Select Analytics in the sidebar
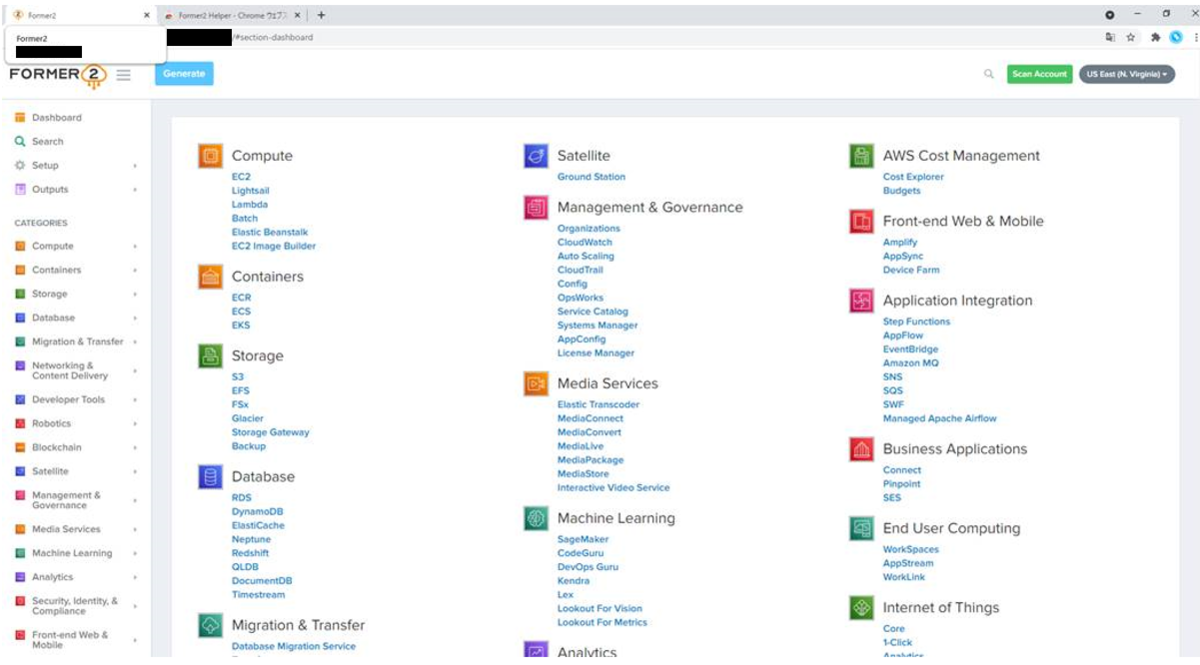Screen dimensions: 1200x665 pyautogui.click(x=52, y=577)
